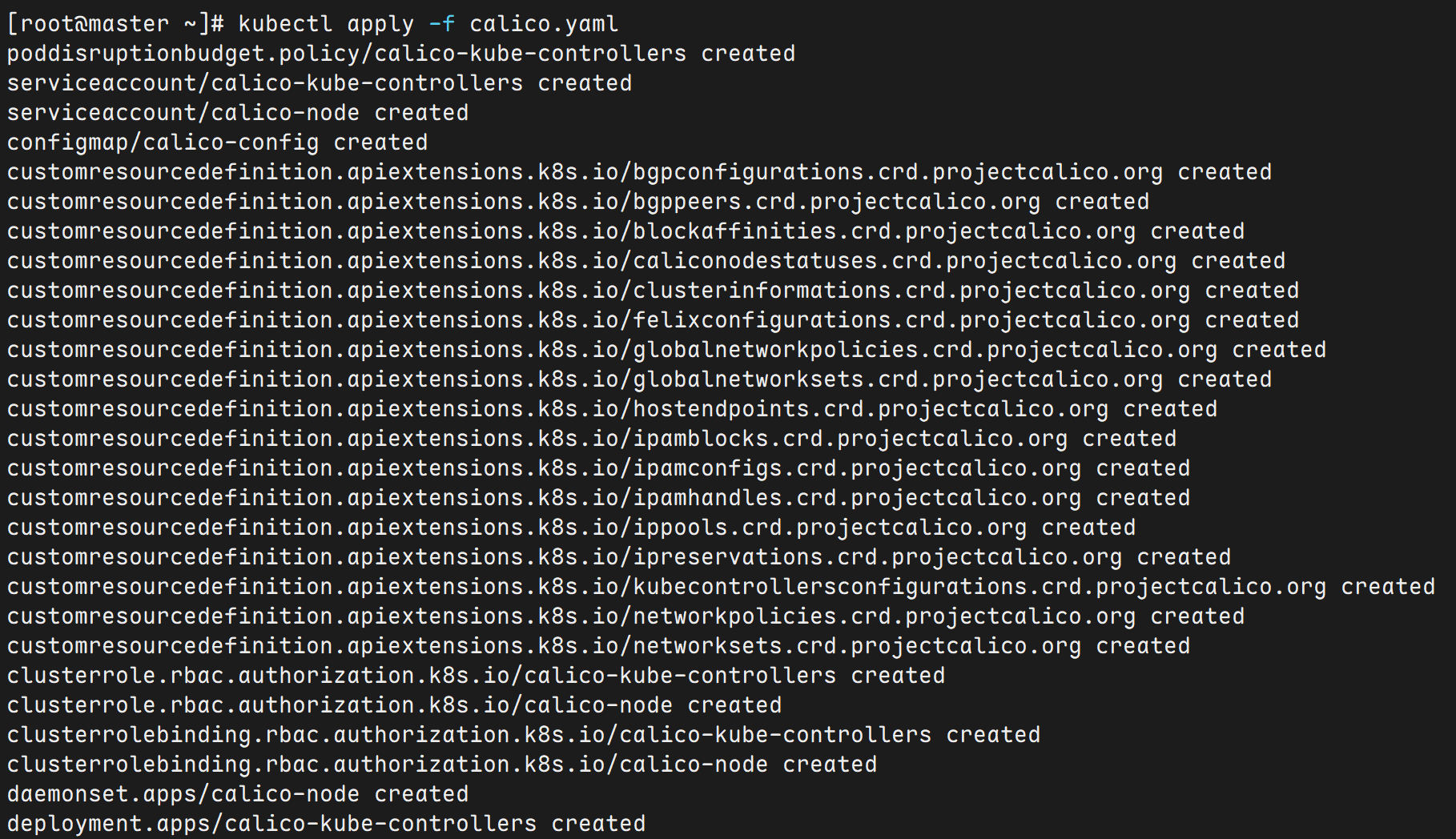Click the 'k8s.io/networkpolicies.crd.projectcalico.org' line

(x=625, y=616)
